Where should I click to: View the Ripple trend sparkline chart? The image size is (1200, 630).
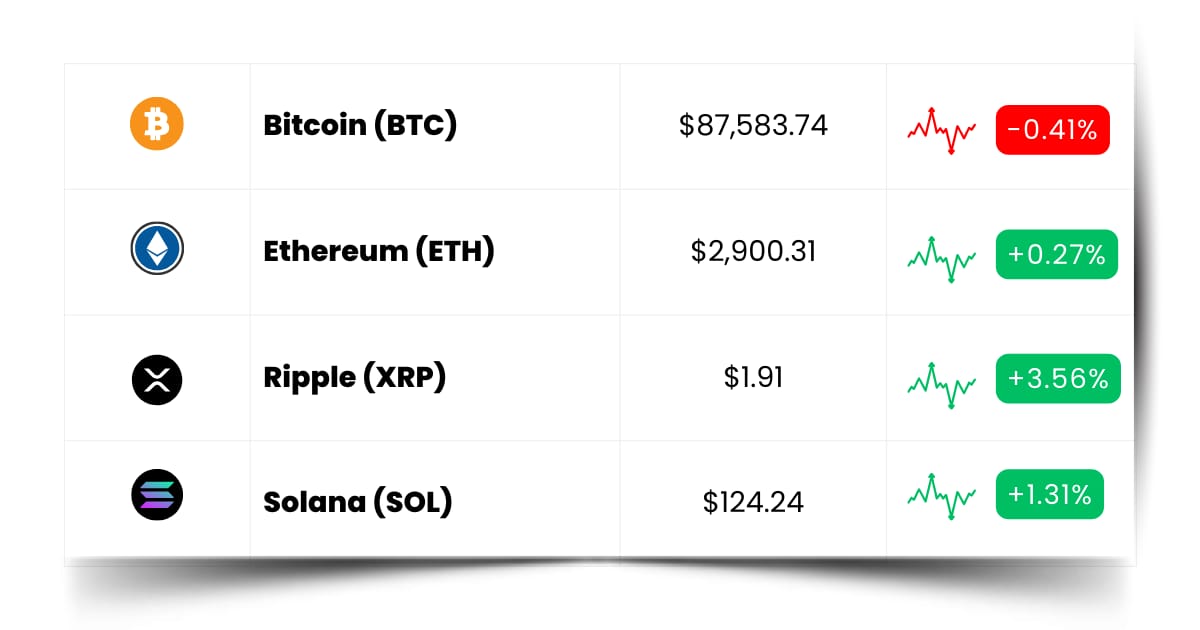click(x=942, y=384)
